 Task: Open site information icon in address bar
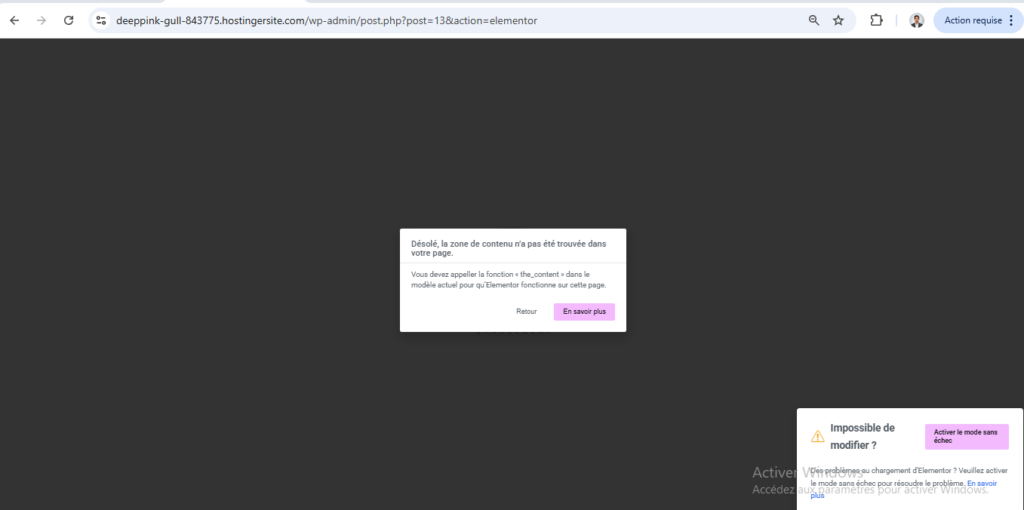point(101,20)
